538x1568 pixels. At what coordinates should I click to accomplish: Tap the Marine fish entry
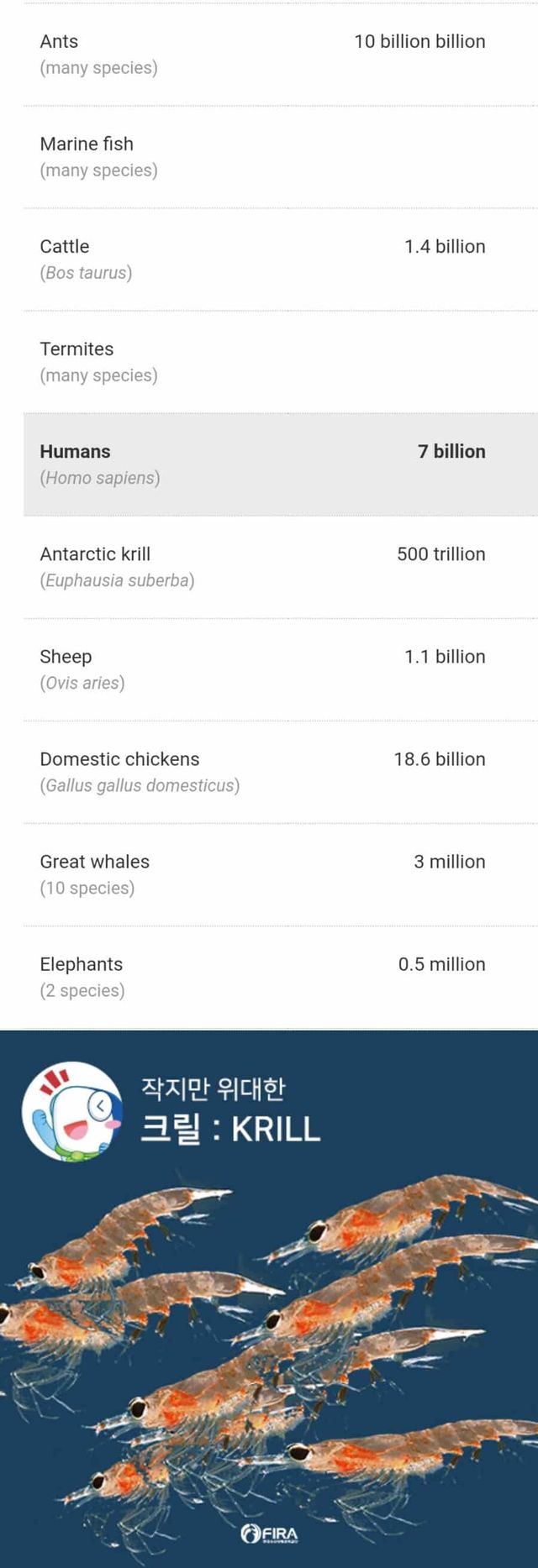pos(87,144)
